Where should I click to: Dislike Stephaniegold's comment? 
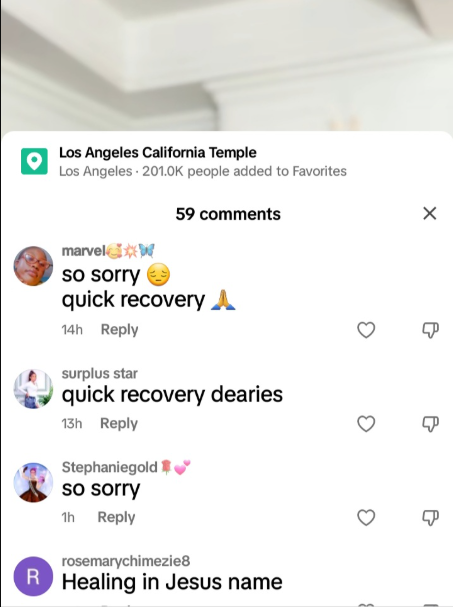tap(430, 518)
